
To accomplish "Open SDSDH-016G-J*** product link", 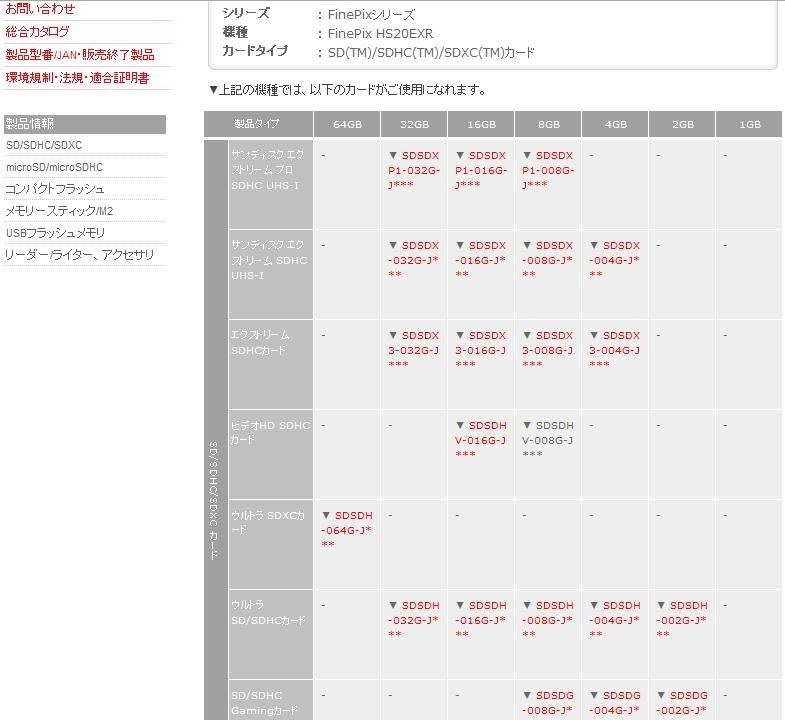I will click(481, 620).
